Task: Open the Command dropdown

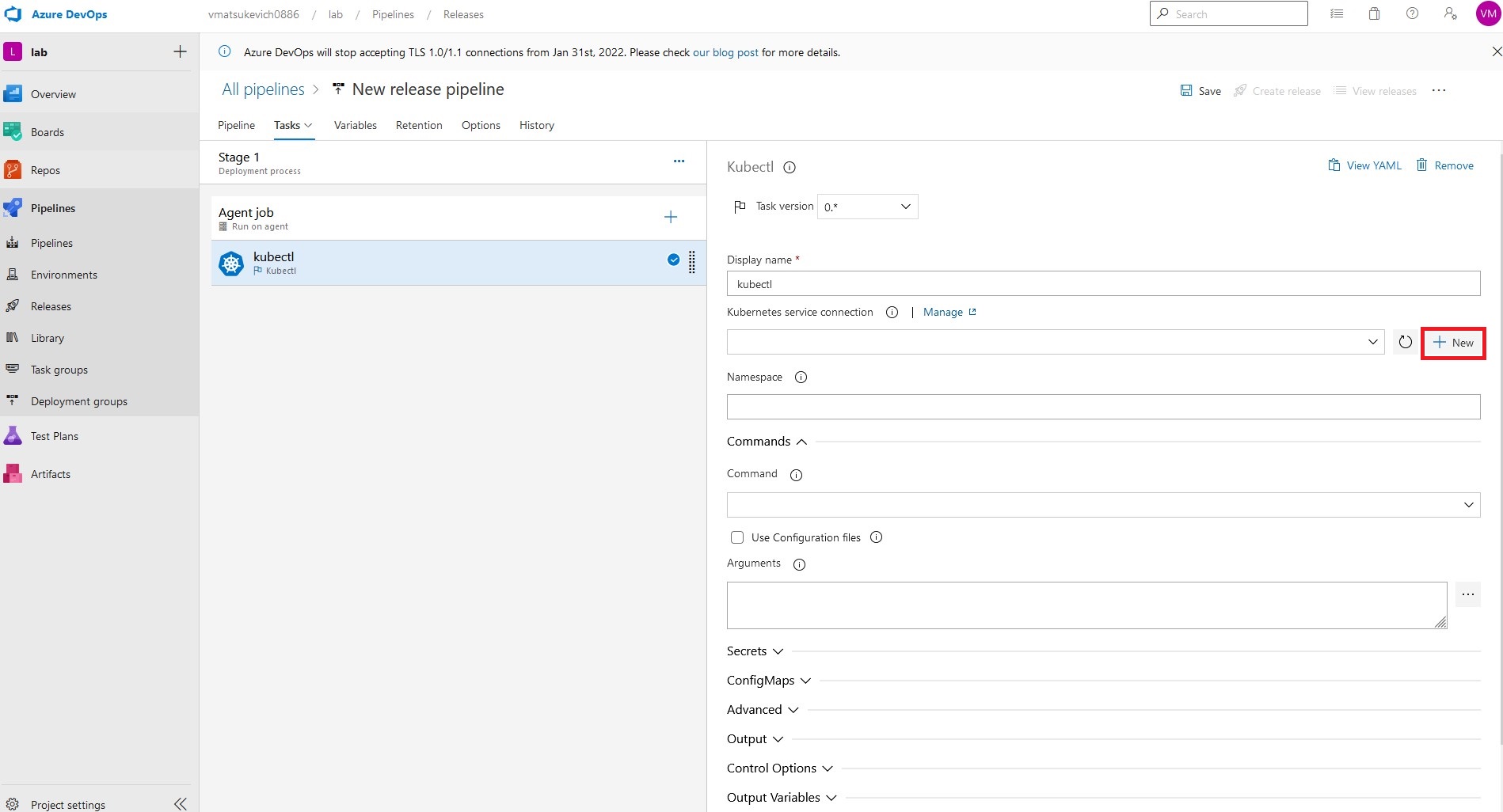Action: 1103,505
